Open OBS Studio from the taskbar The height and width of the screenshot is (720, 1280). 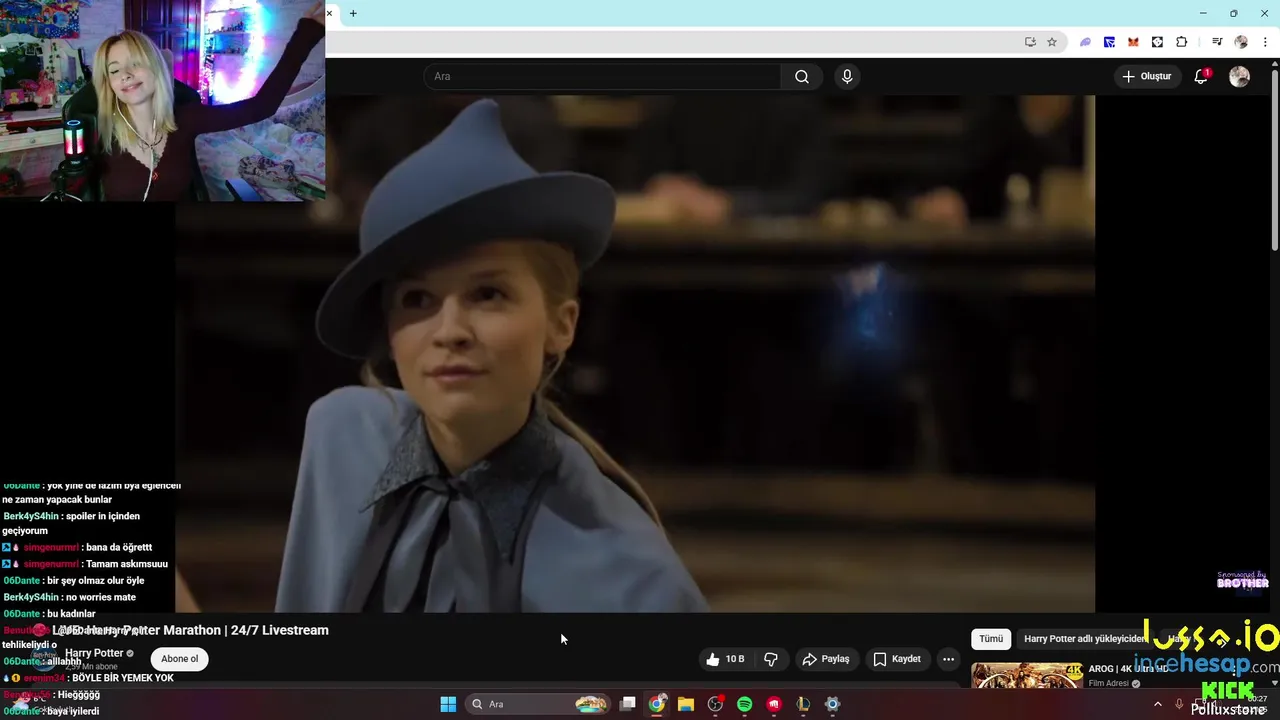pos(715,704)
